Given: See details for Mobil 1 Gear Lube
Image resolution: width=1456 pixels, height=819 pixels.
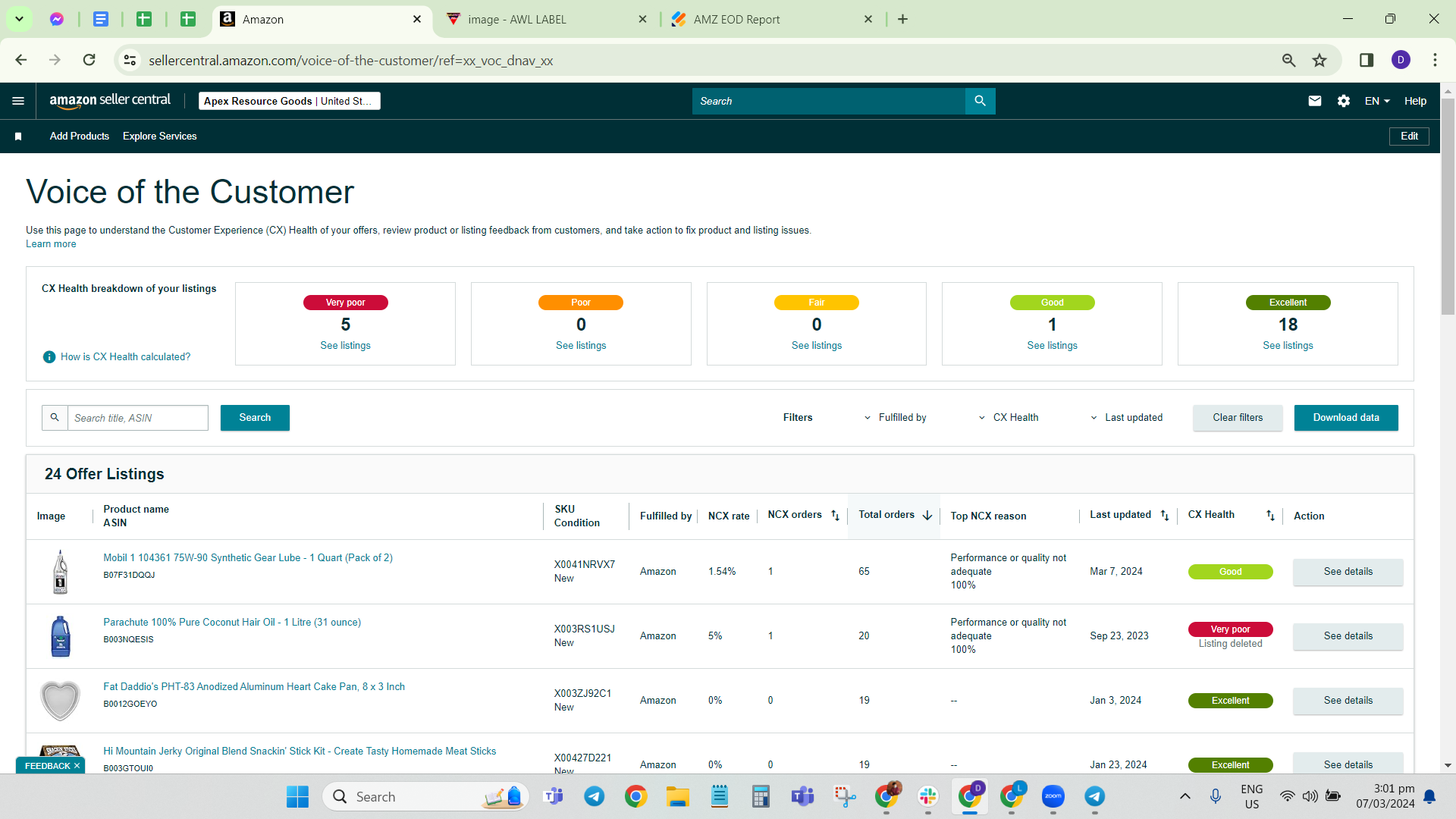Looking at the screenshot, I should click(x=1348, y=572).
